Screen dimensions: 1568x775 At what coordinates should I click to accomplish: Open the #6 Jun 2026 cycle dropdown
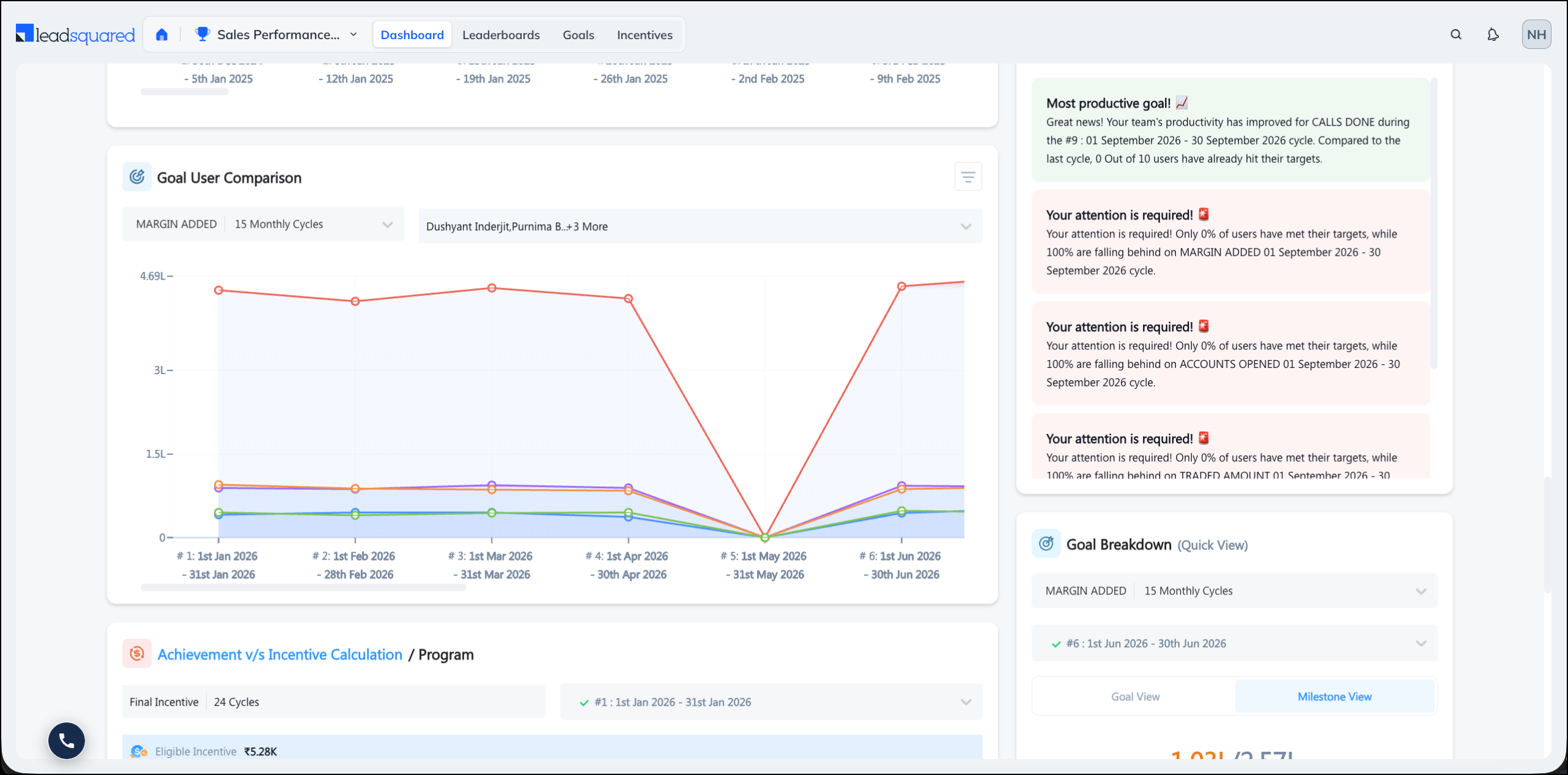[1234, 643]
